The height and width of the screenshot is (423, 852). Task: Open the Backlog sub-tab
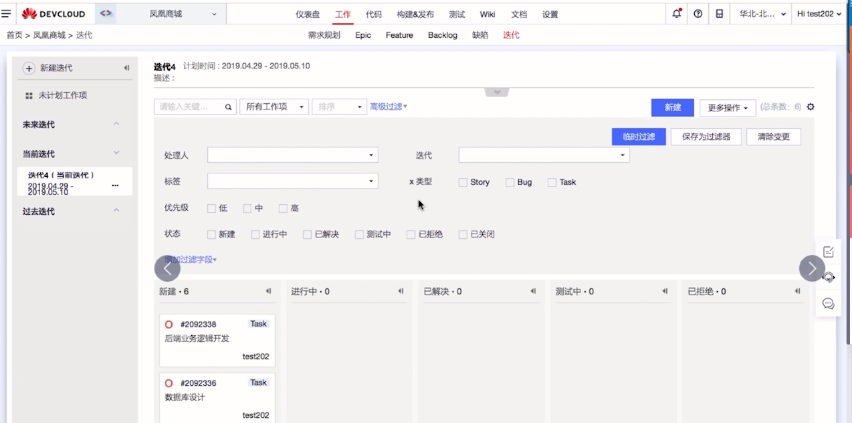pyautogui.click(x=442, y=35)
